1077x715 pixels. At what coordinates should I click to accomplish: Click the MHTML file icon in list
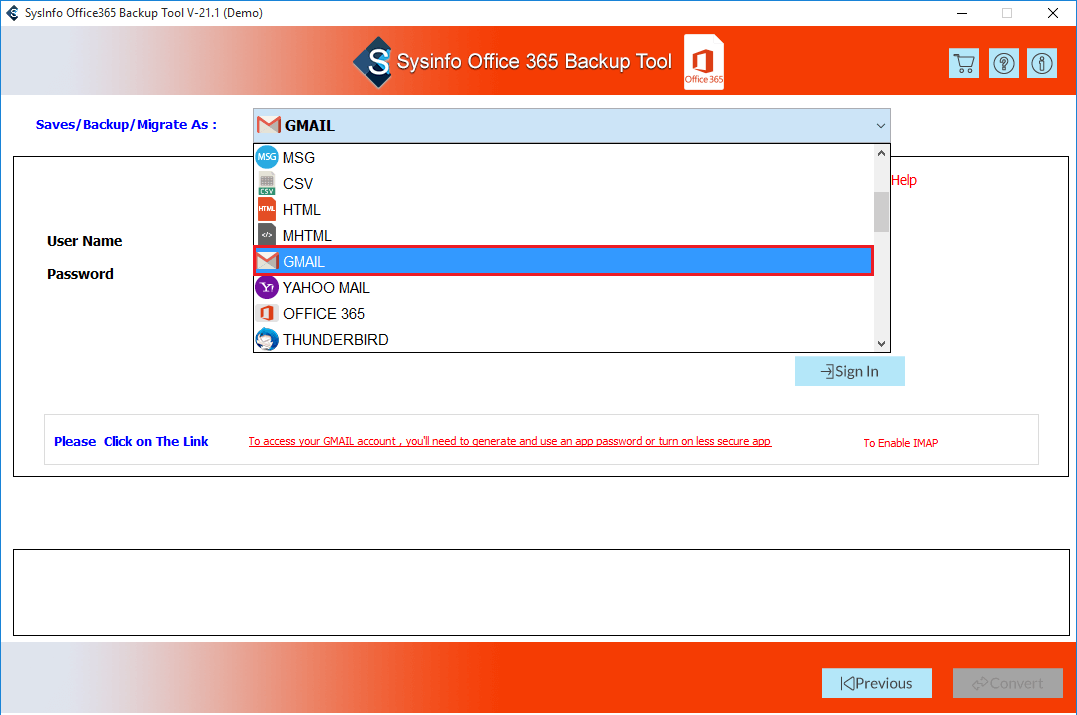[267, 236]
